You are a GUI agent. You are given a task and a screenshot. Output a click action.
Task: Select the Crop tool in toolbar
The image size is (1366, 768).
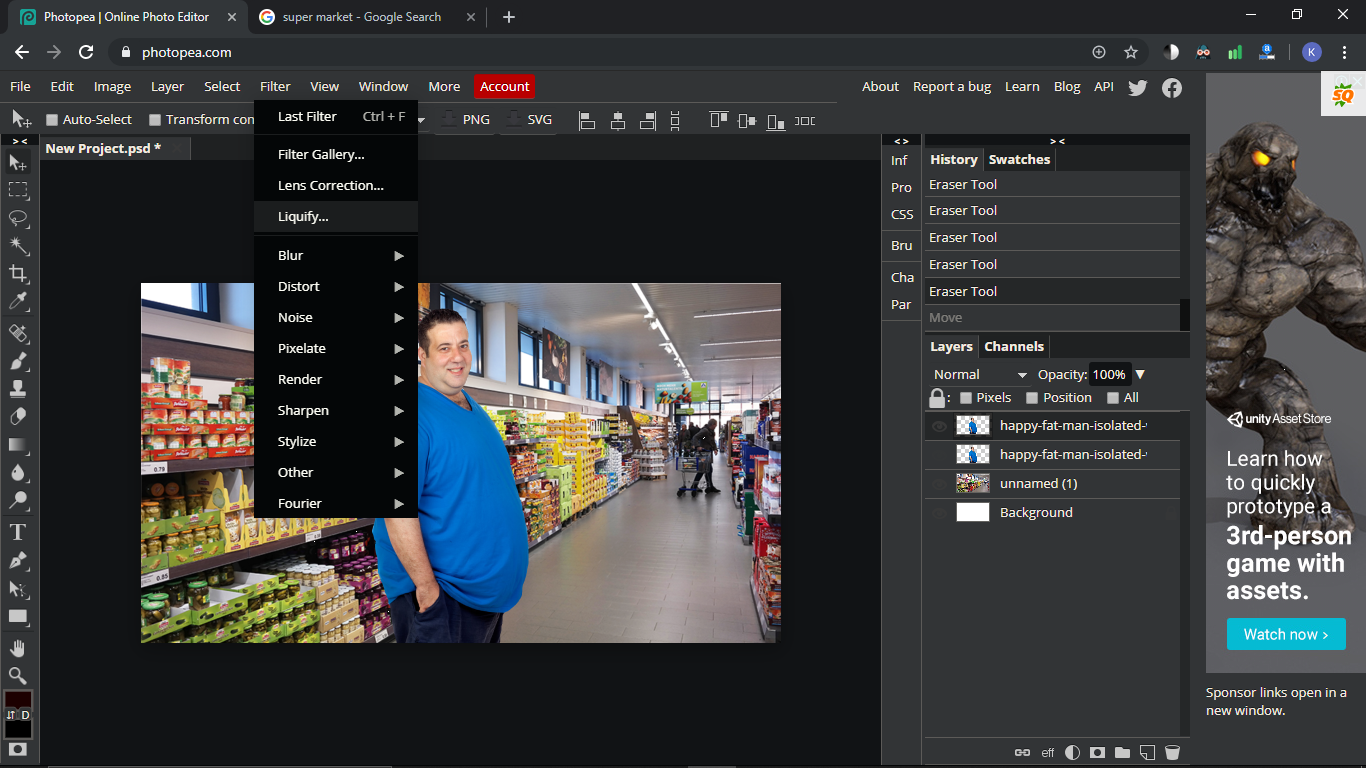click(x=18, y=274)
